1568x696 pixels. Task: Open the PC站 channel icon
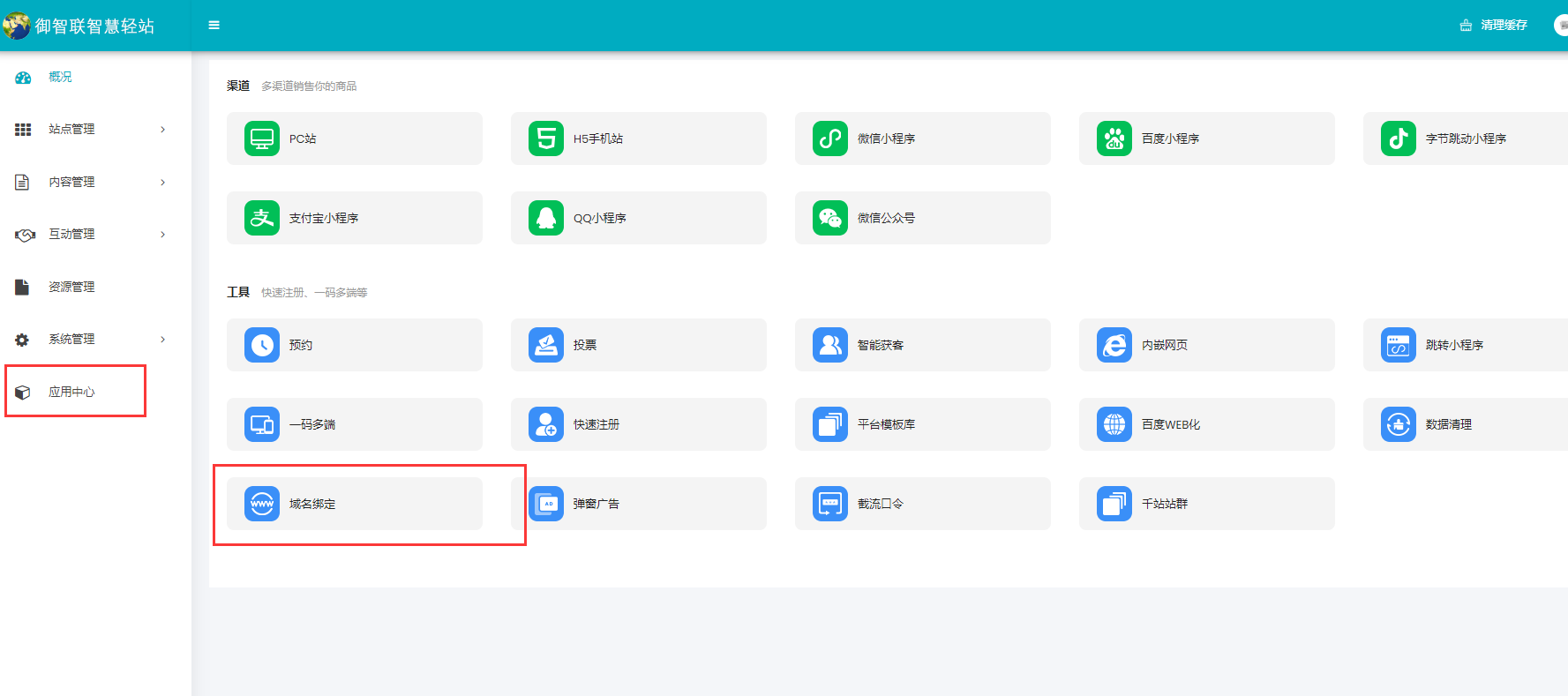(262, 138)
